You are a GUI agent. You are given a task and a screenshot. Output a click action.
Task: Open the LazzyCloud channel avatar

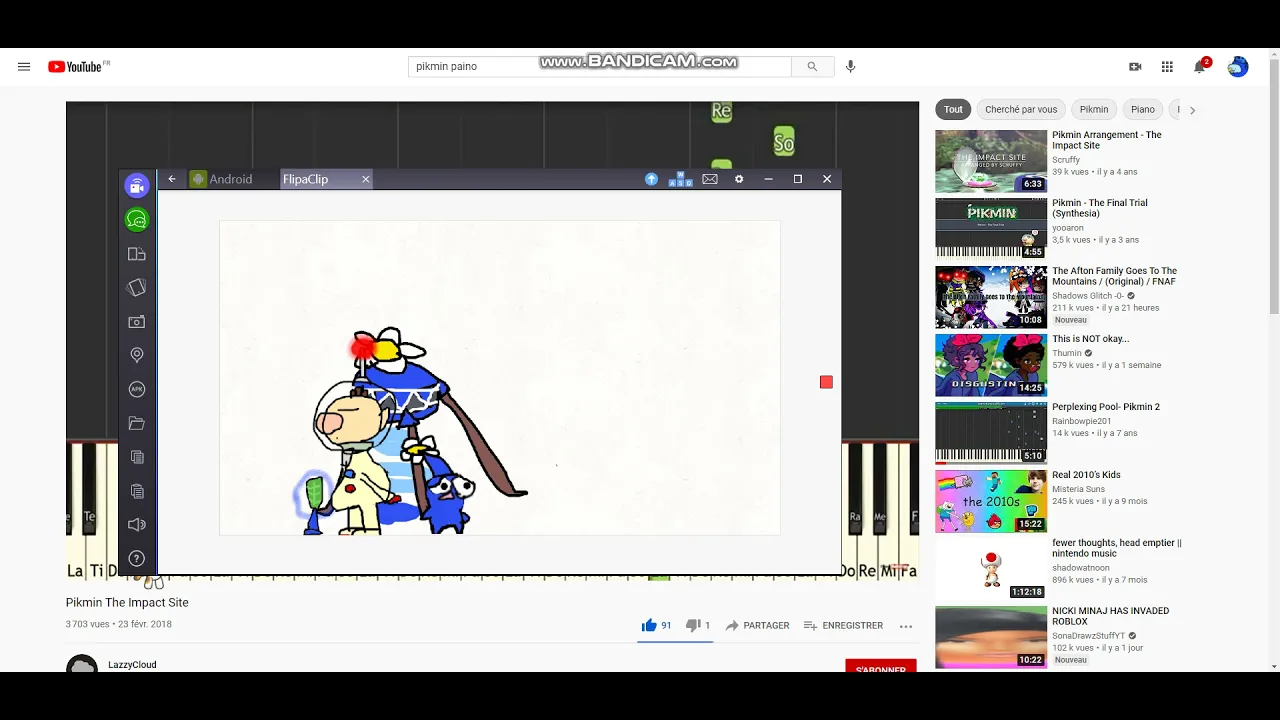pos(82,665)
